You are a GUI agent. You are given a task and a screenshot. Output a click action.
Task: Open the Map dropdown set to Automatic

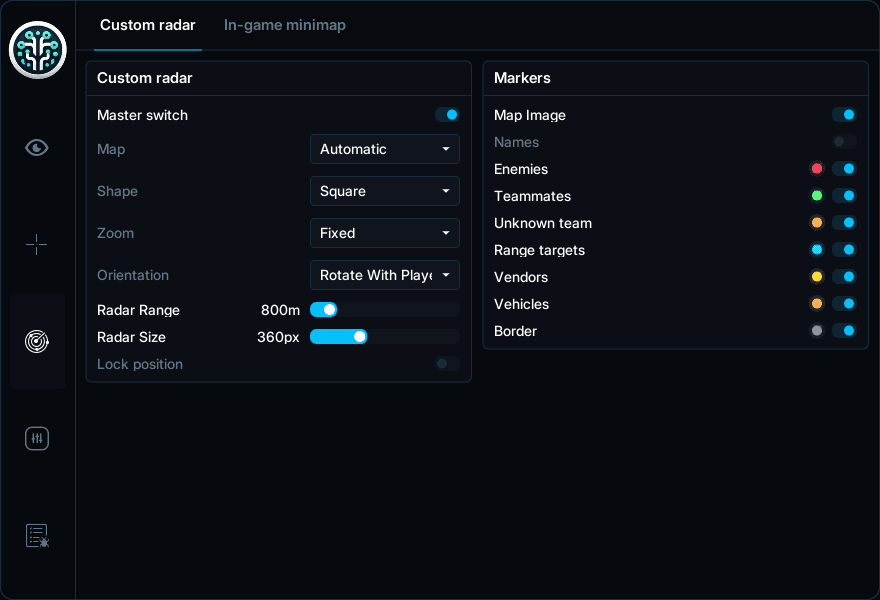[385, 149]
